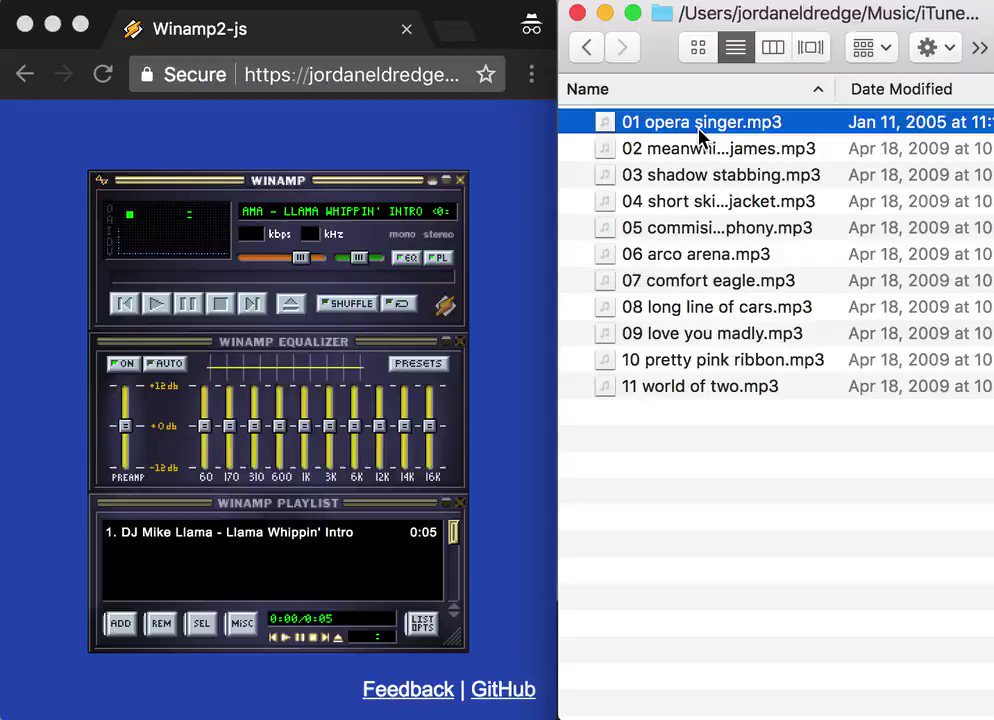Screen dimensions: 994x720
Task: Click the Chrome incognito icon
Action: (531, 24)
